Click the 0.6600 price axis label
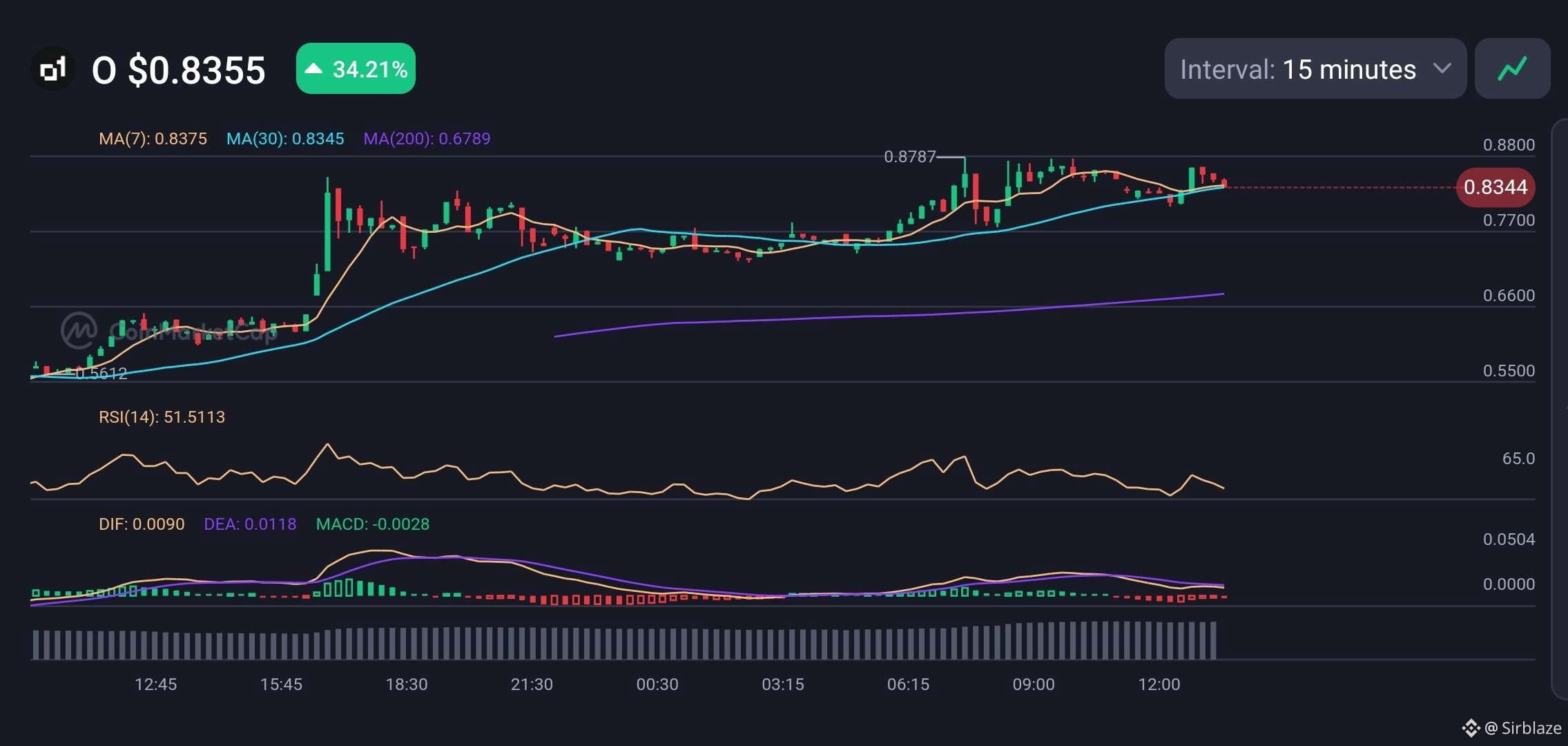 [1509, 296]
